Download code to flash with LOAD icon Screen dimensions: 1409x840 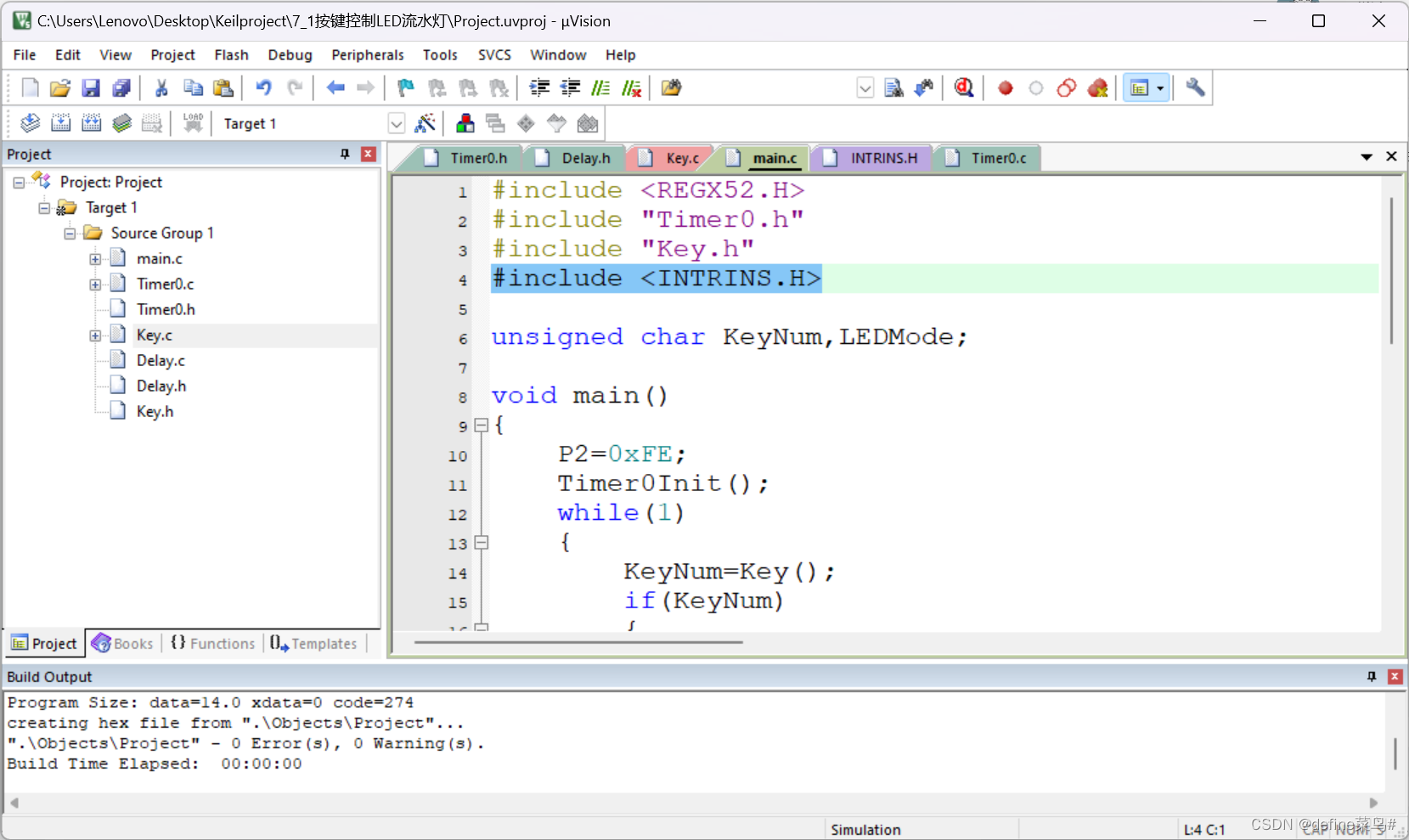click(x=193, y=123)
